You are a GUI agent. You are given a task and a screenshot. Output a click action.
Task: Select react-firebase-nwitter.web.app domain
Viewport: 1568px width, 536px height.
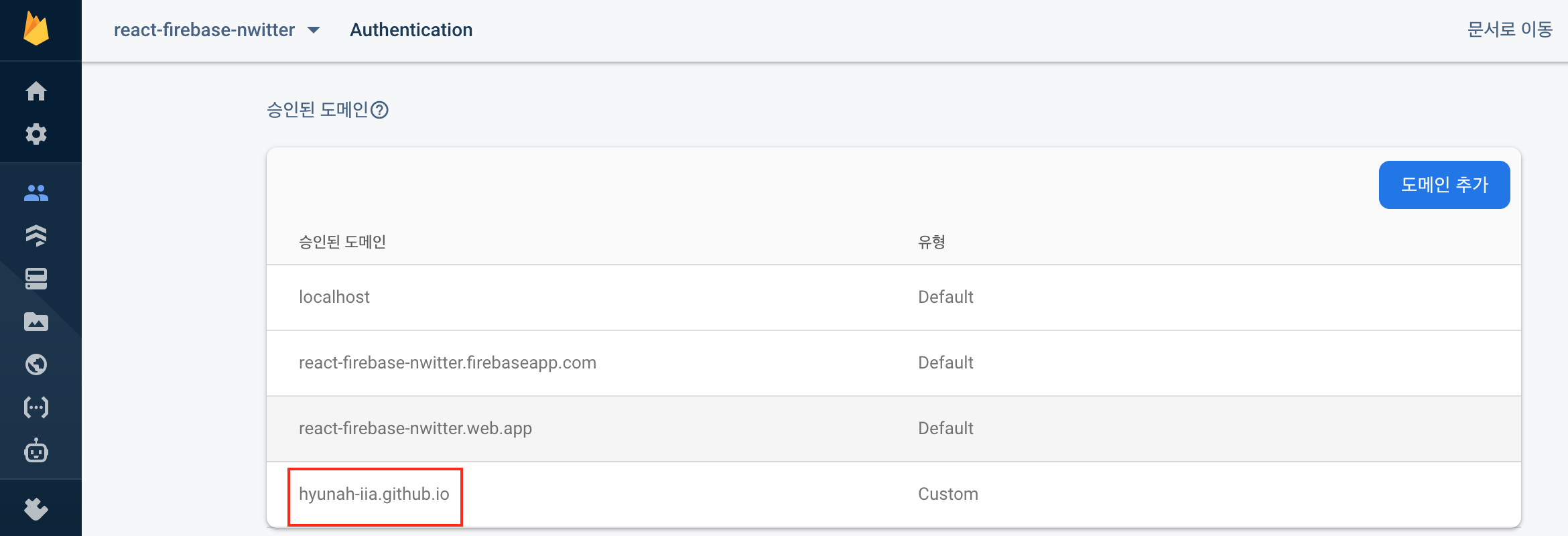(415, 428)
